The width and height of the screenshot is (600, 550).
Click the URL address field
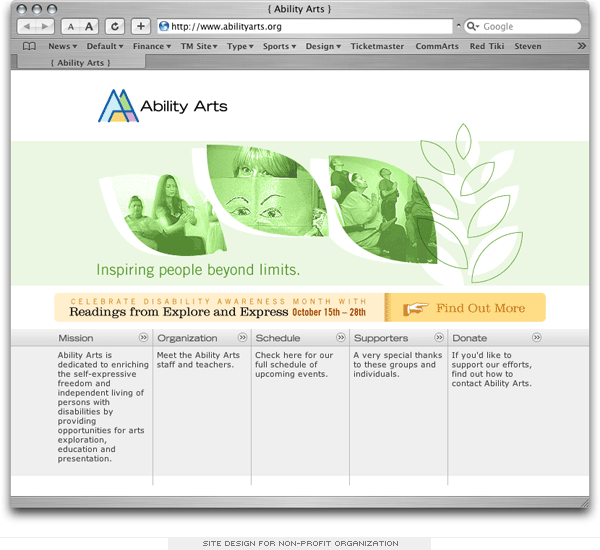305,26
